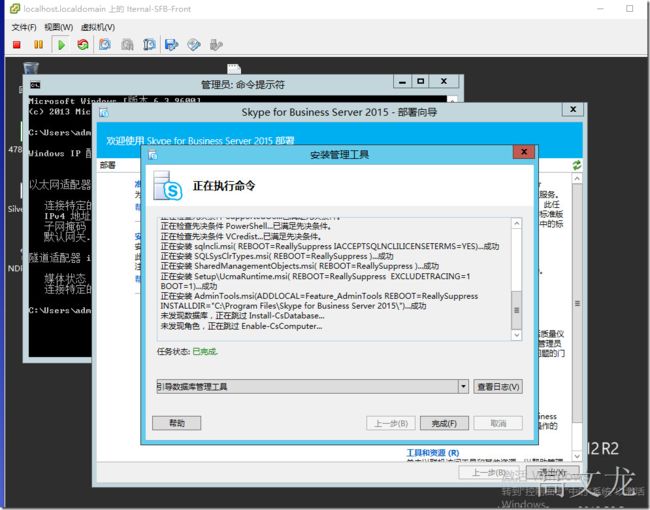Click the revert to snapshot toolbar icon
Image resolution: width=650 pixels, height=510 pixels.
coord(127,44)
